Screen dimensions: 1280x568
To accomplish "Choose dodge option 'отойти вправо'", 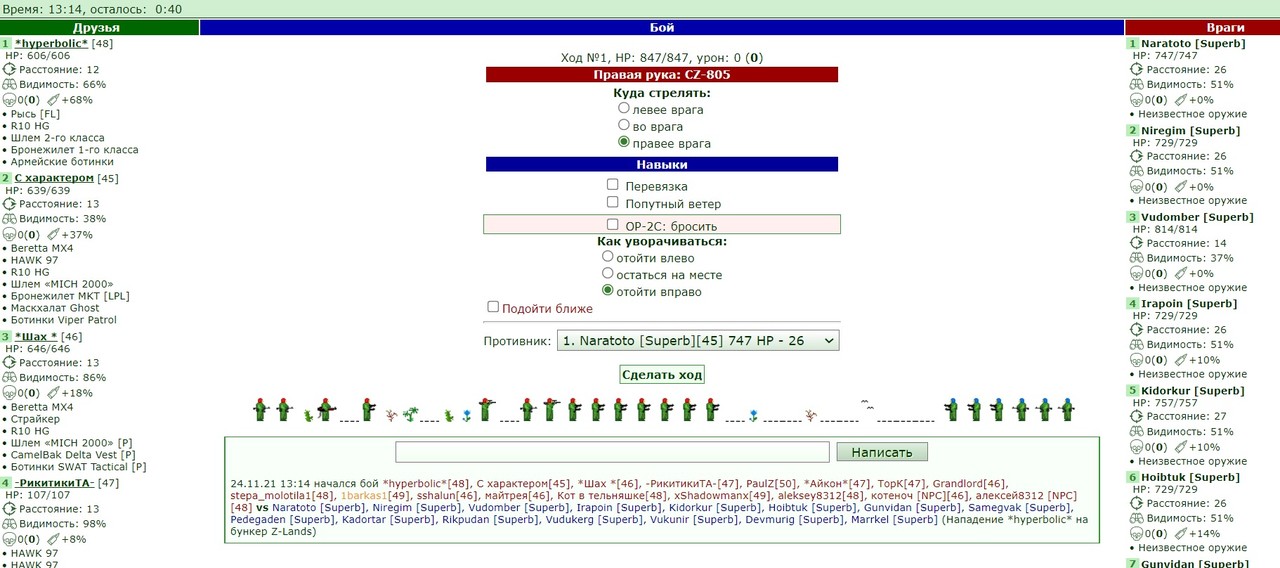I will pyautogui.click(x=608, y=290).
